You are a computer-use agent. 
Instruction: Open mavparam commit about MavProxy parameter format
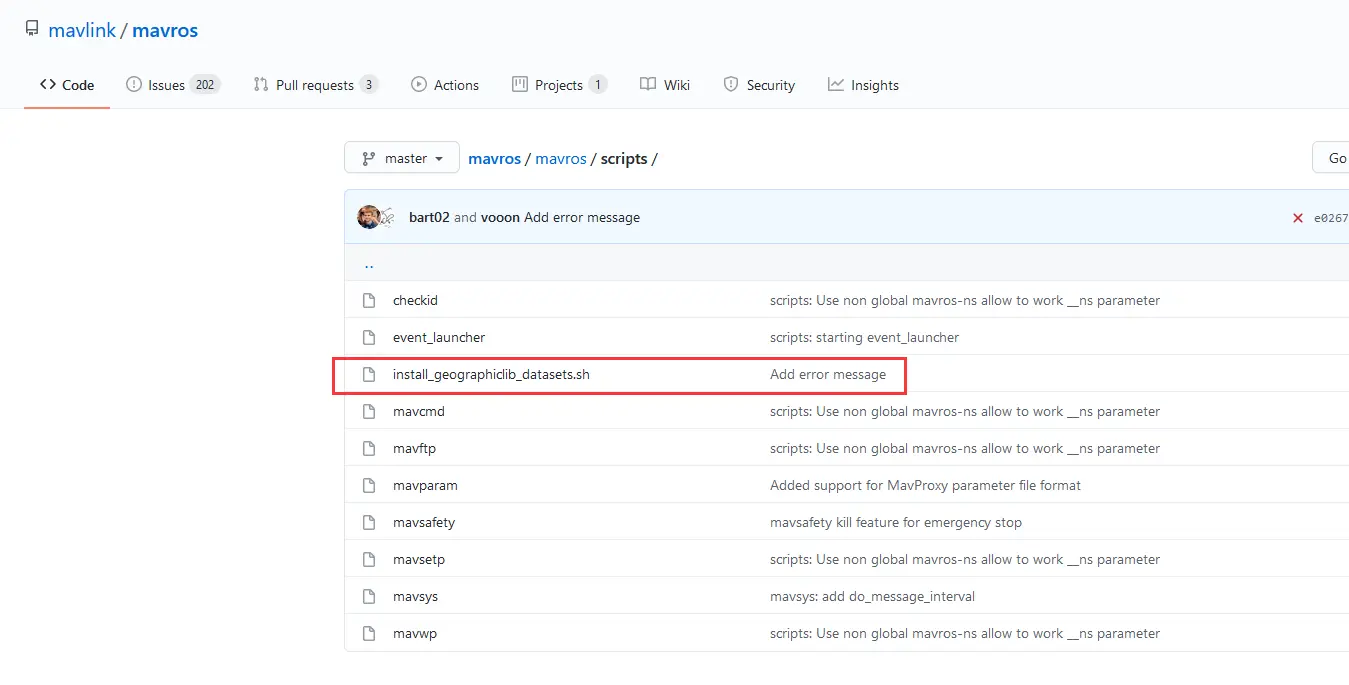pyautogui.click(x=925, y=485)
